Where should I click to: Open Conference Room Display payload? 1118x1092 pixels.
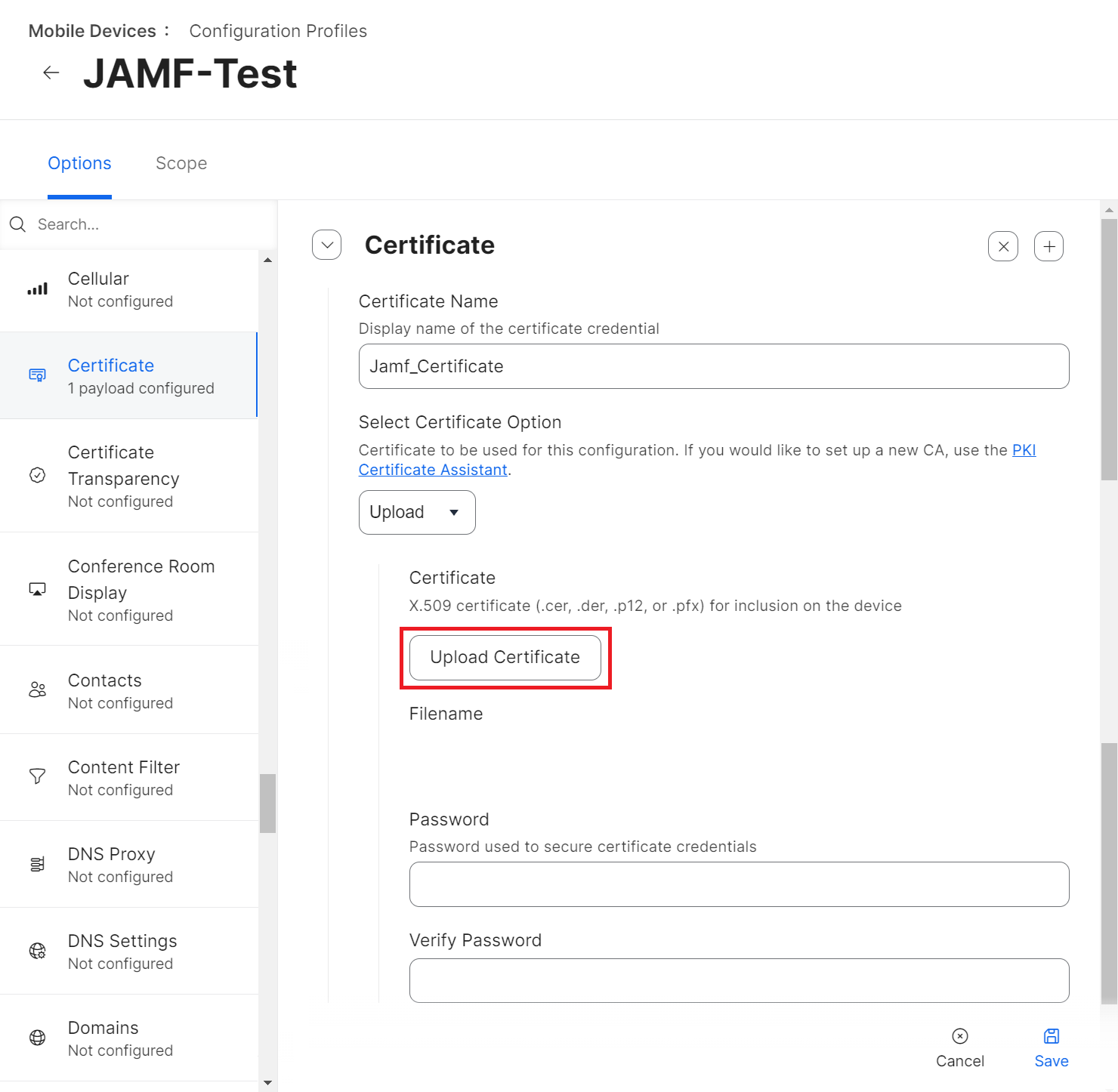tap(141, 589)
